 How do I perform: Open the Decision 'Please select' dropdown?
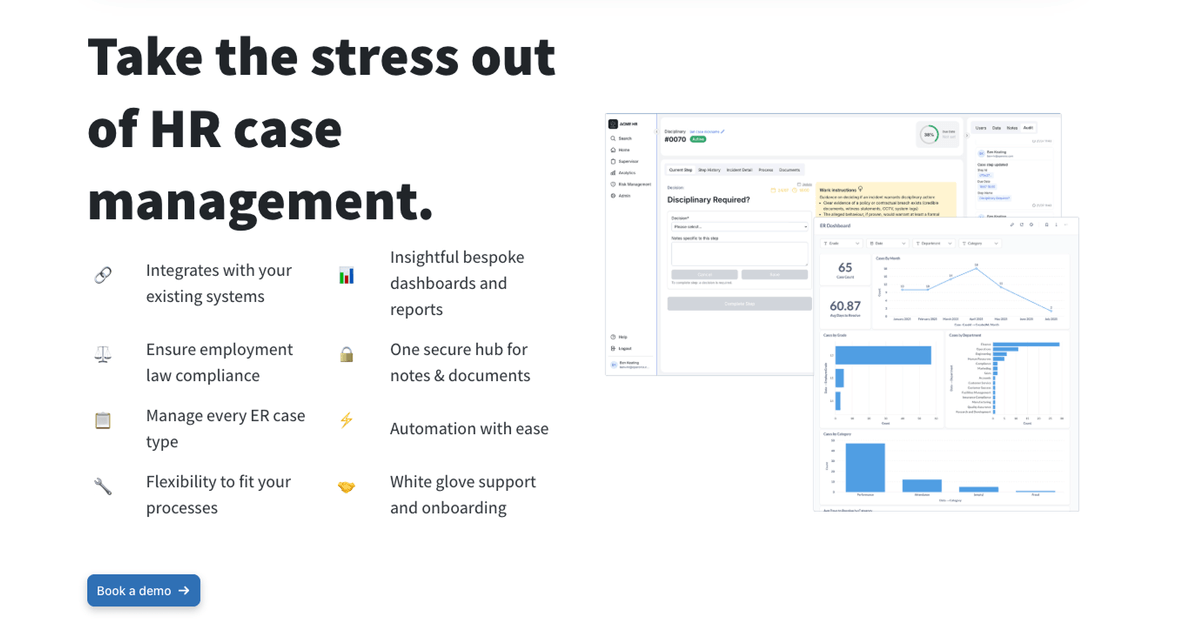tap(739, 226)
